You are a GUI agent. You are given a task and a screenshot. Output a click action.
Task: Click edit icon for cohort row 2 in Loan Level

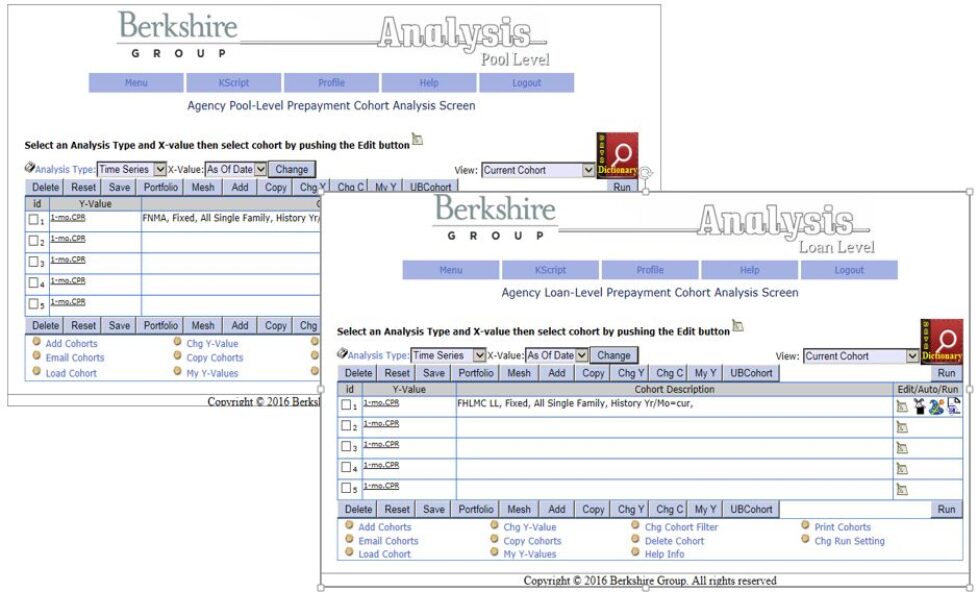pyautogui.click(x=902, y=427)
